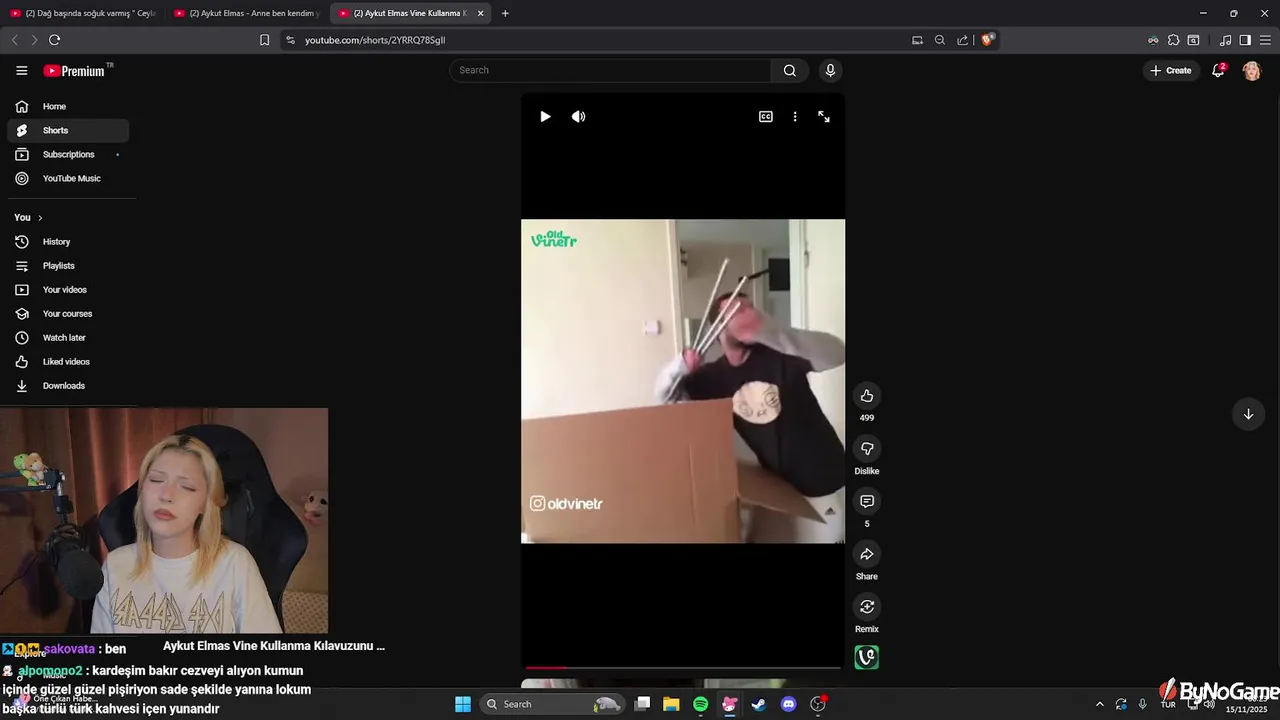Screen dimensions: 1280x720
Task: Open Your videos in the sidebar
Action: pyautogui.click(x=68, y=290)
